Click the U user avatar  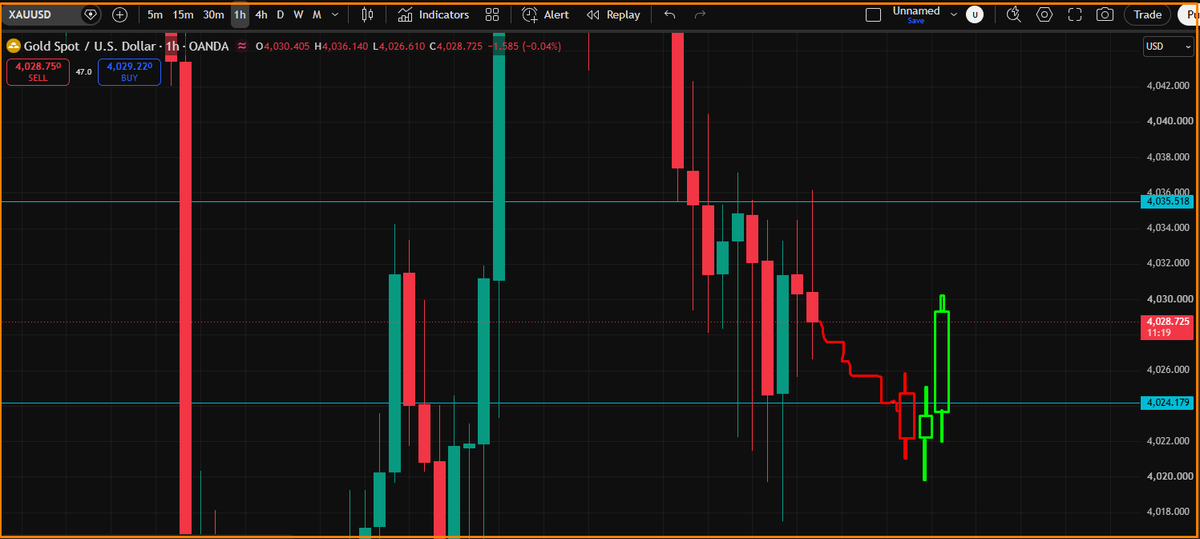pos(974,15)
